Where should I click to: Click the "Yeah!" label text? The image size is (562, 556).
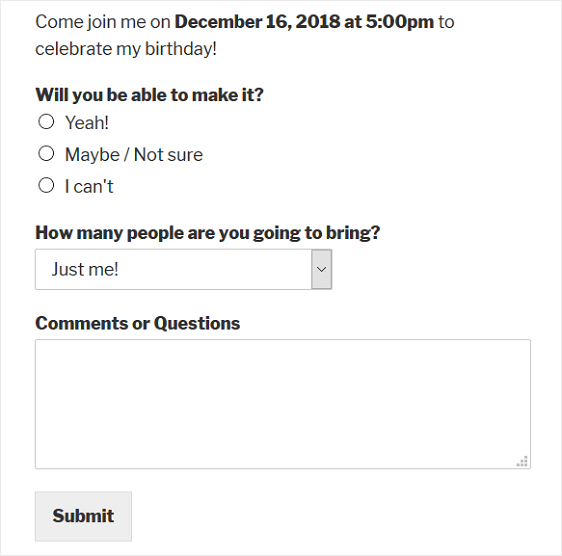87,123
